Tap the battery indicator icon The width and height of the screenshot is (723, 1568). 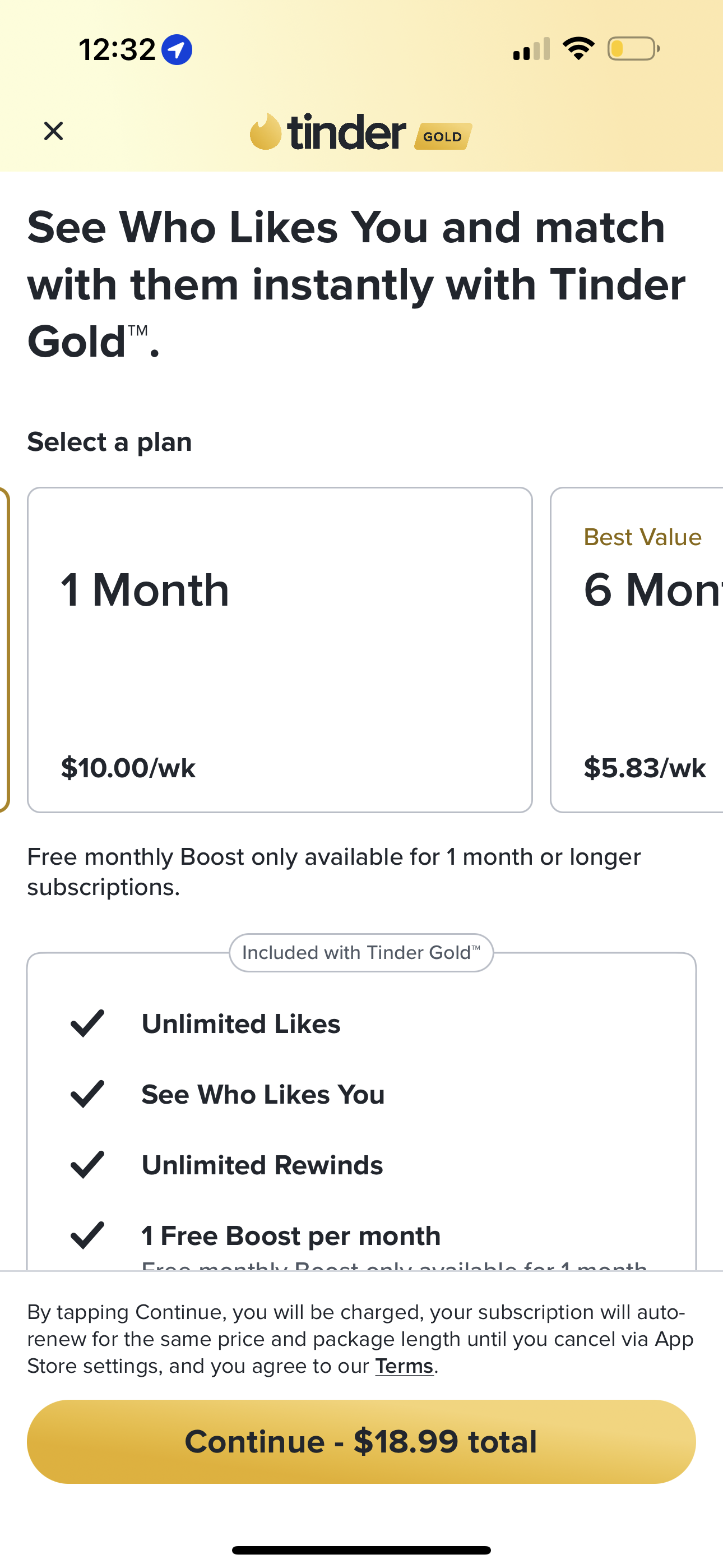coord(633,49)
